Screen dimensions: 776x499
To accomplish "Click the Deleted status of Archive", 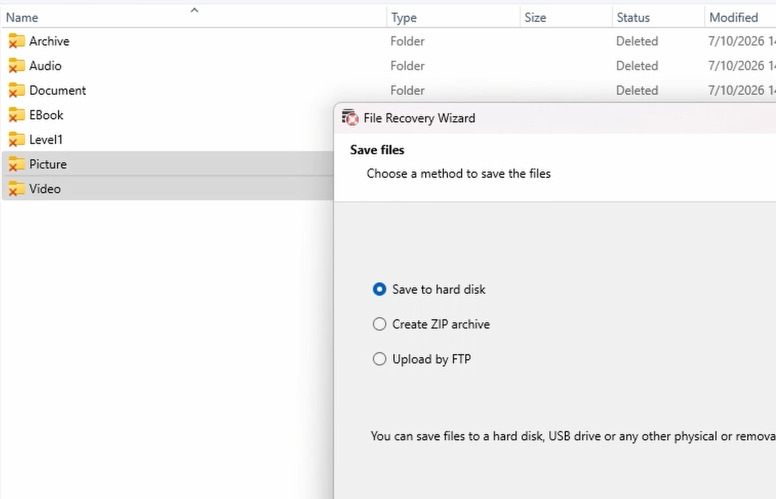I will coord(637,41).
